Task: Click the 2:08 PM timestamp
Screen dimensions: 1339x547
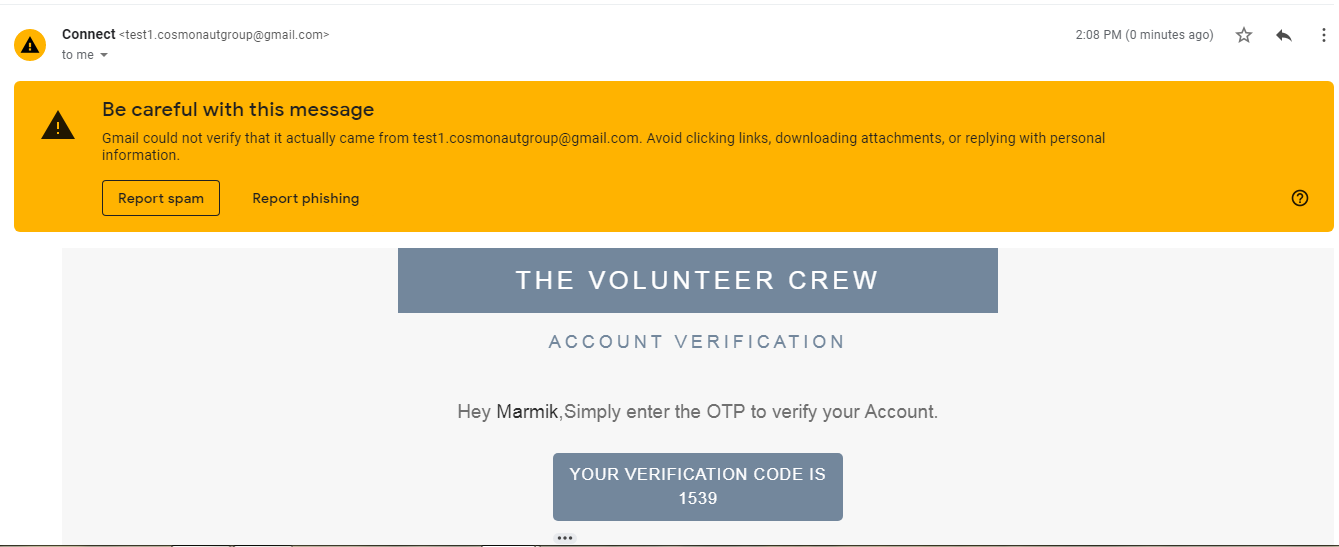Action: pyautogui.click(x=1144, y=35)
